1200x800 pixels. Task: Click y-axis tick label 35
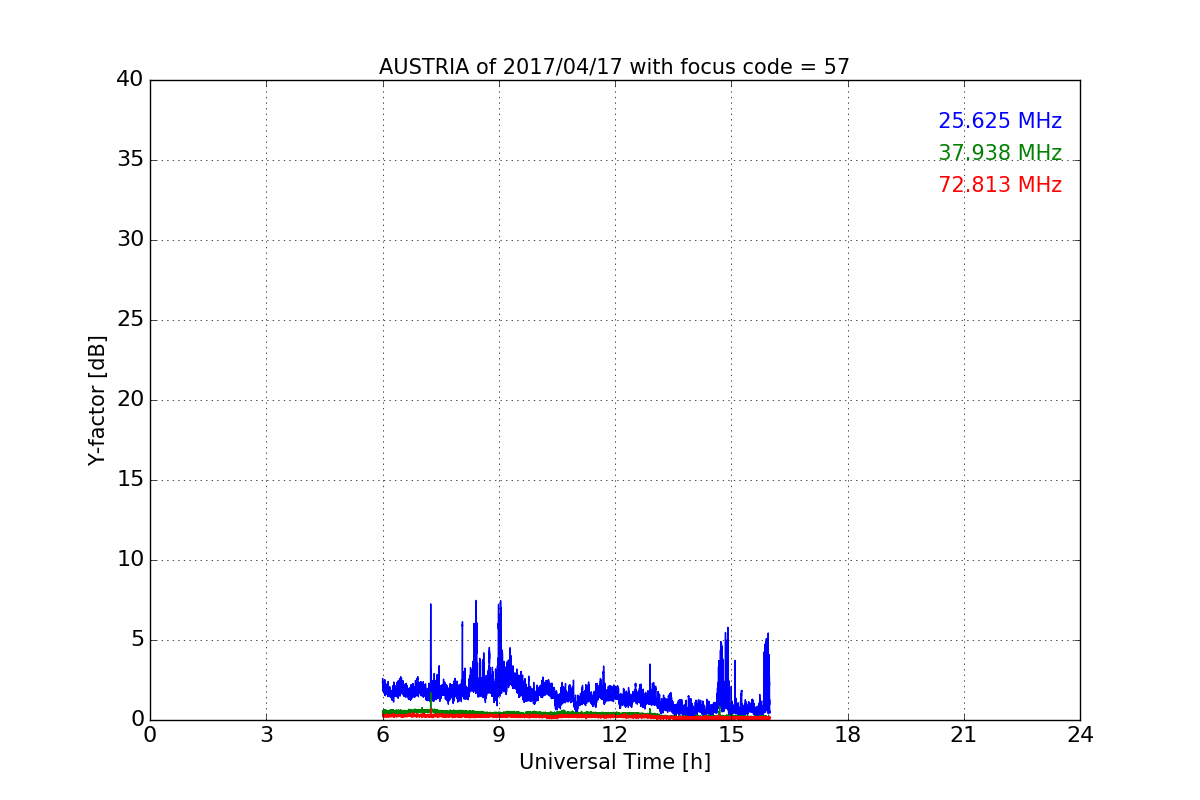pyautogui.click(x=130, y=160)
